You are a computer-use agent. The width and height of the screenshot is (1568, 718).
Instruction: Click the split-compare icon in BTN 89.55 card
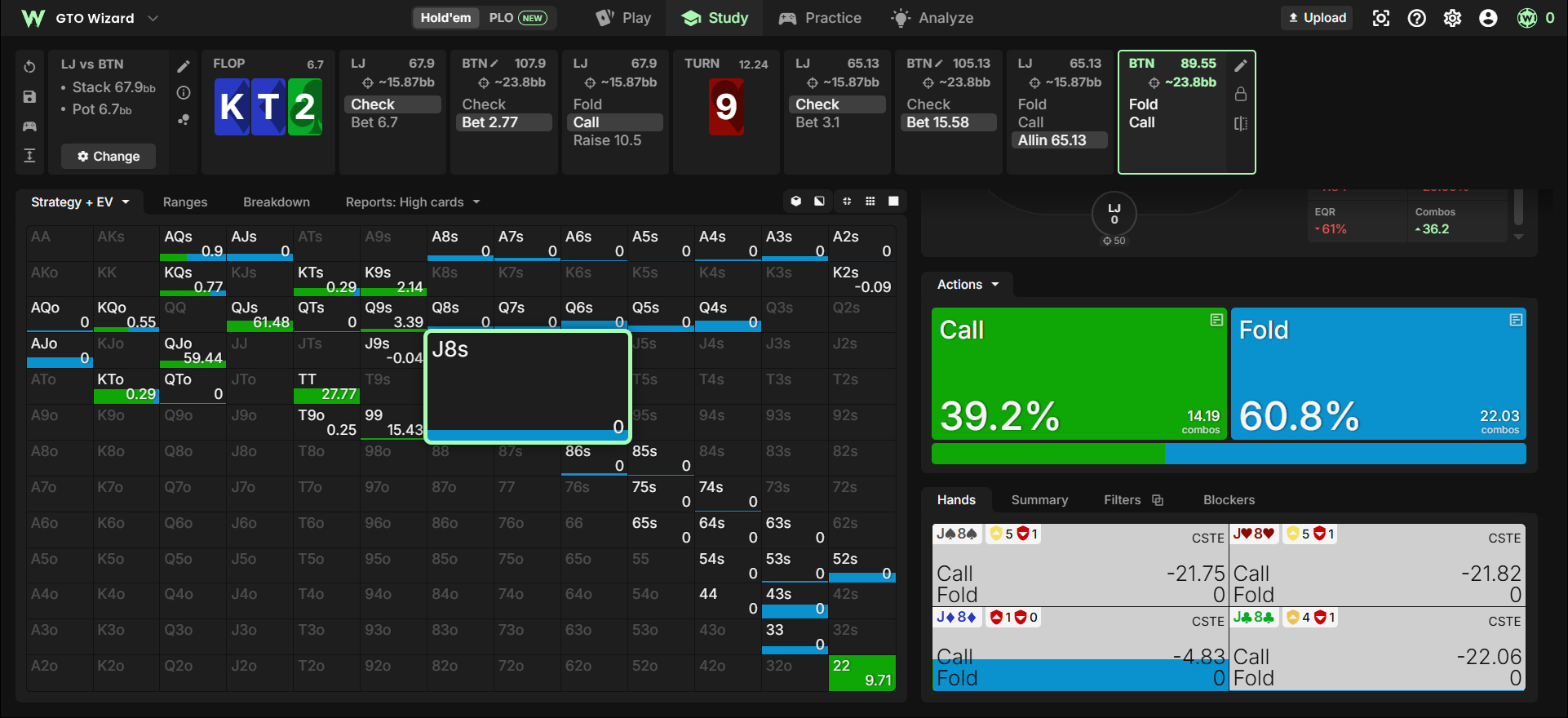tap(1241, 123)
